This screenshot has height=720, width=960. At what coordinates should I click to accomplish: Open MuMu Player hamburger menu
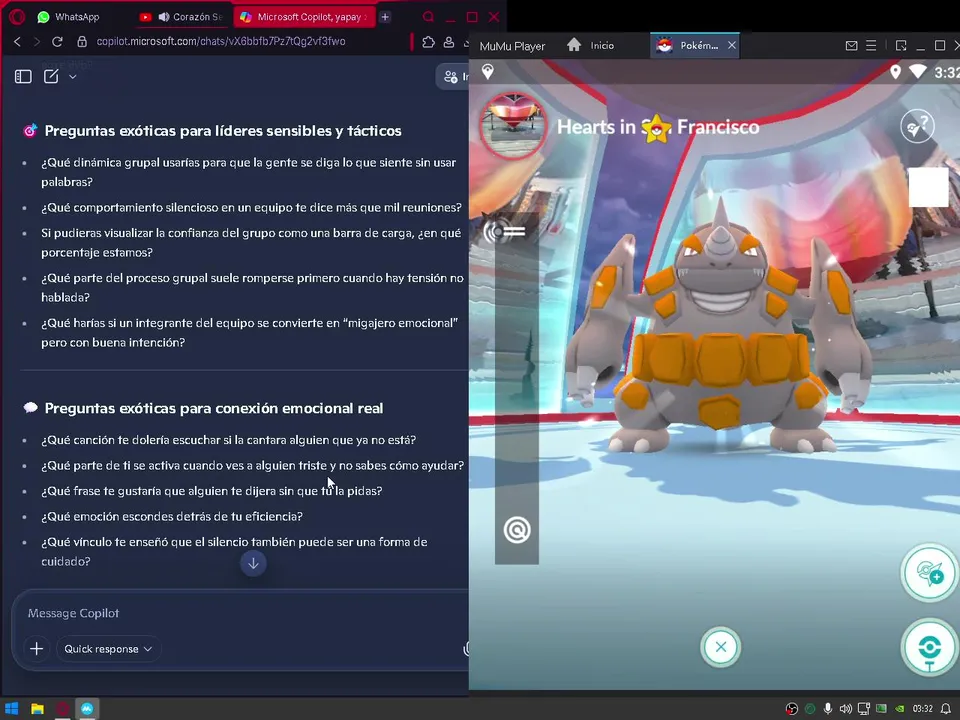coord(871,46)
